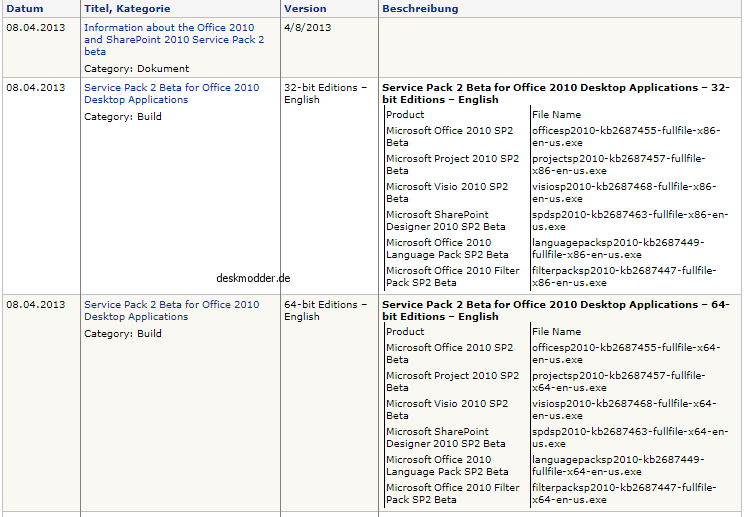Click 'Microsoft Office 2010 Language Pack SP2 Beta' in 32-bit table
The height and width of the screenshot is (517, 744).
(x=447, y=249)
